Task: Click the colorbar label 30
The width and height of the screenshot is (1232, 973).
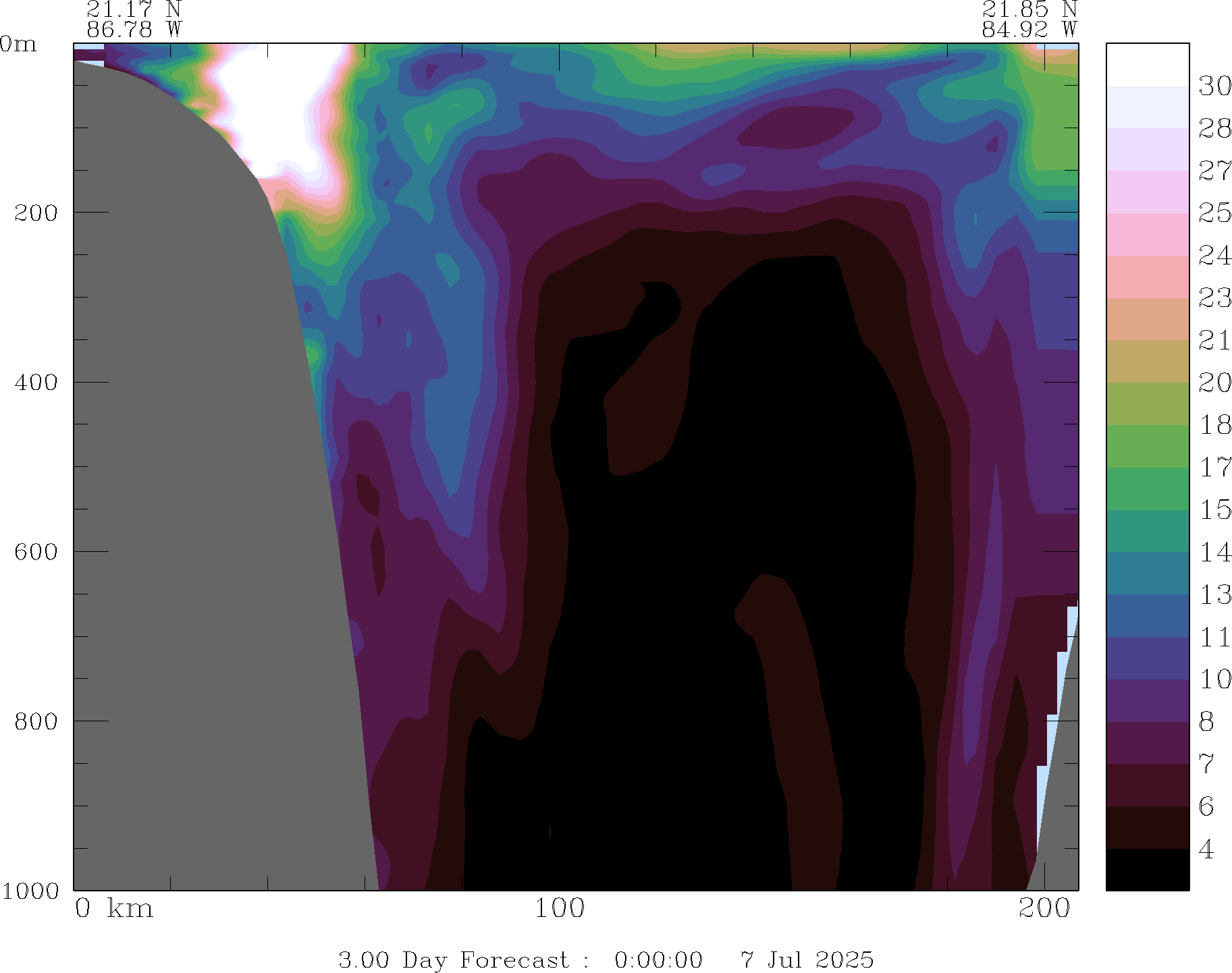Action: point(1214,86)
